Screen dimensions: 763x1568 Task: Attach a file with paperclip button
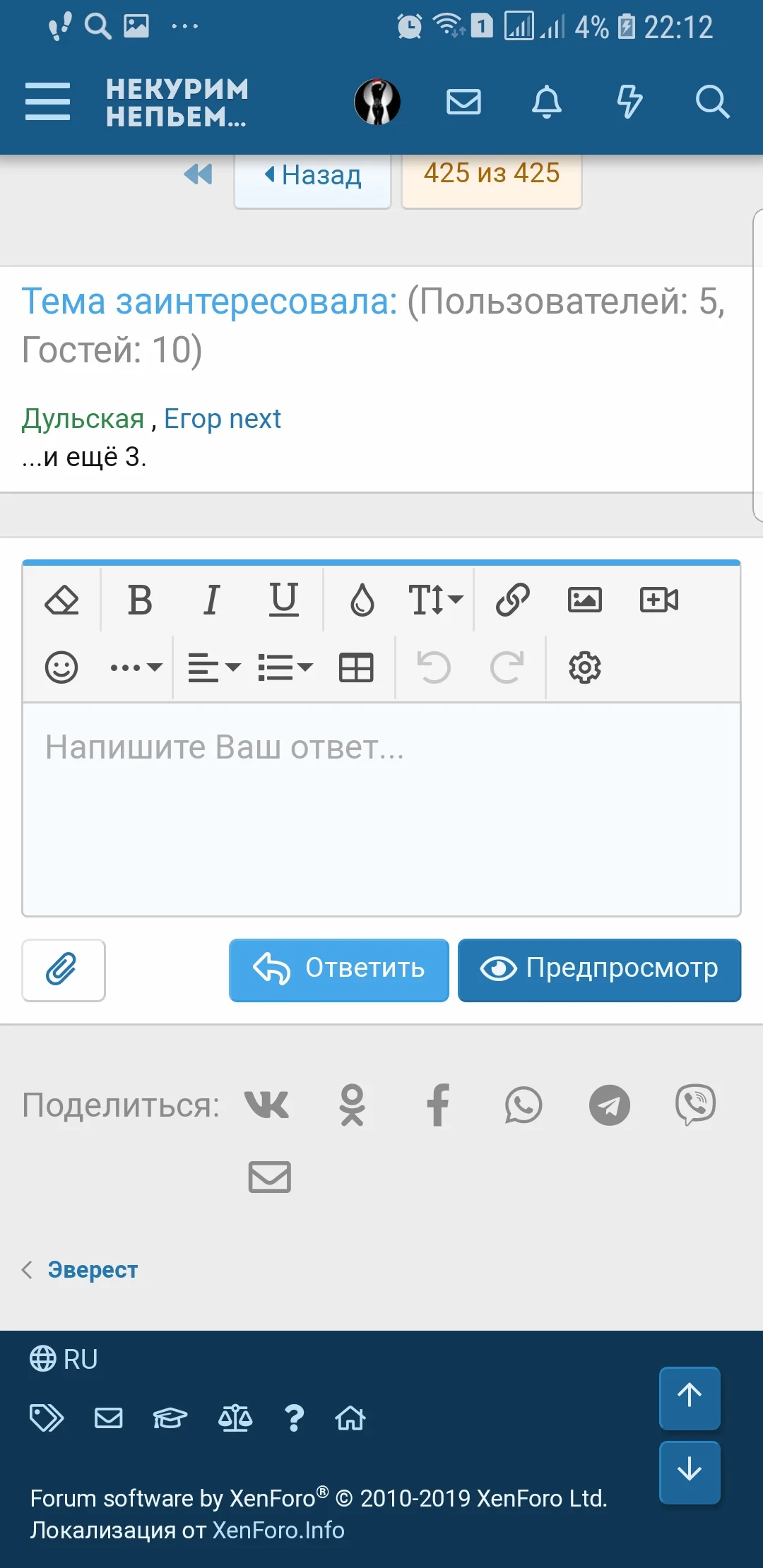pos(64,970)
